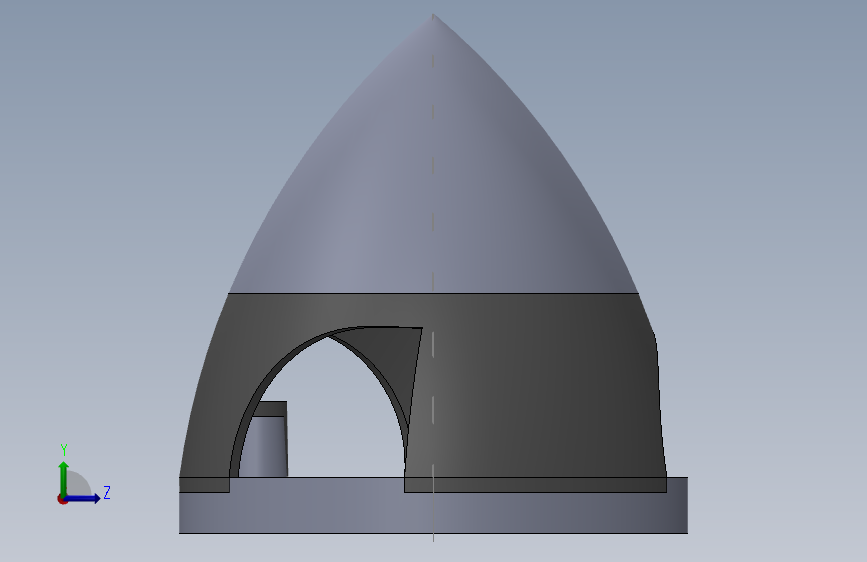The image size is (867, 562).
Task: Click the blue Z axis arrow
Action: point(82,498)
